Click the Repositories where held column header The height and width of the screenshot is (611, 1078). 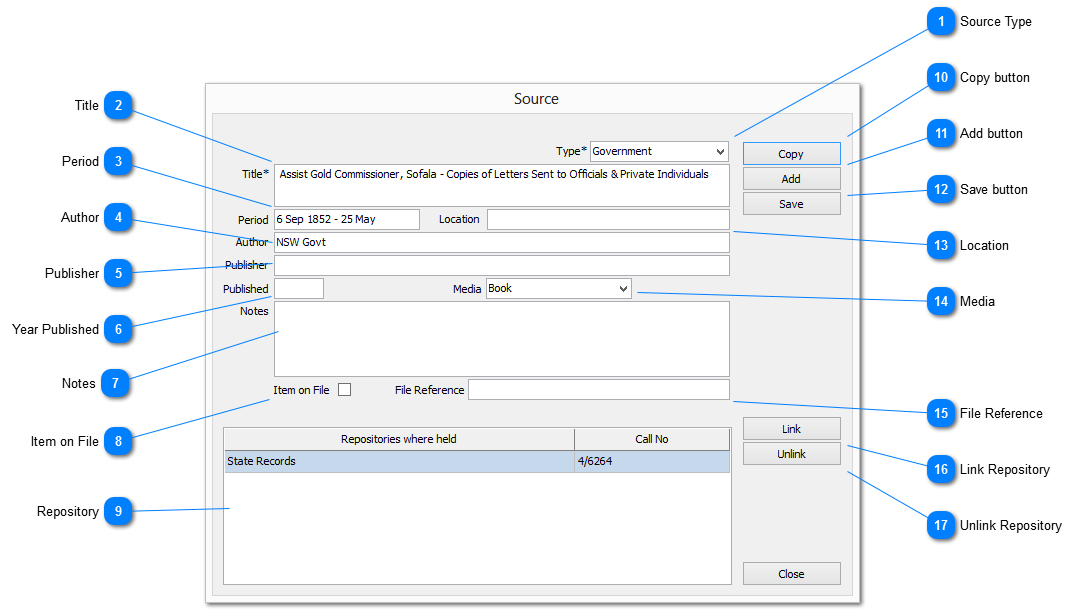(399, 439)
